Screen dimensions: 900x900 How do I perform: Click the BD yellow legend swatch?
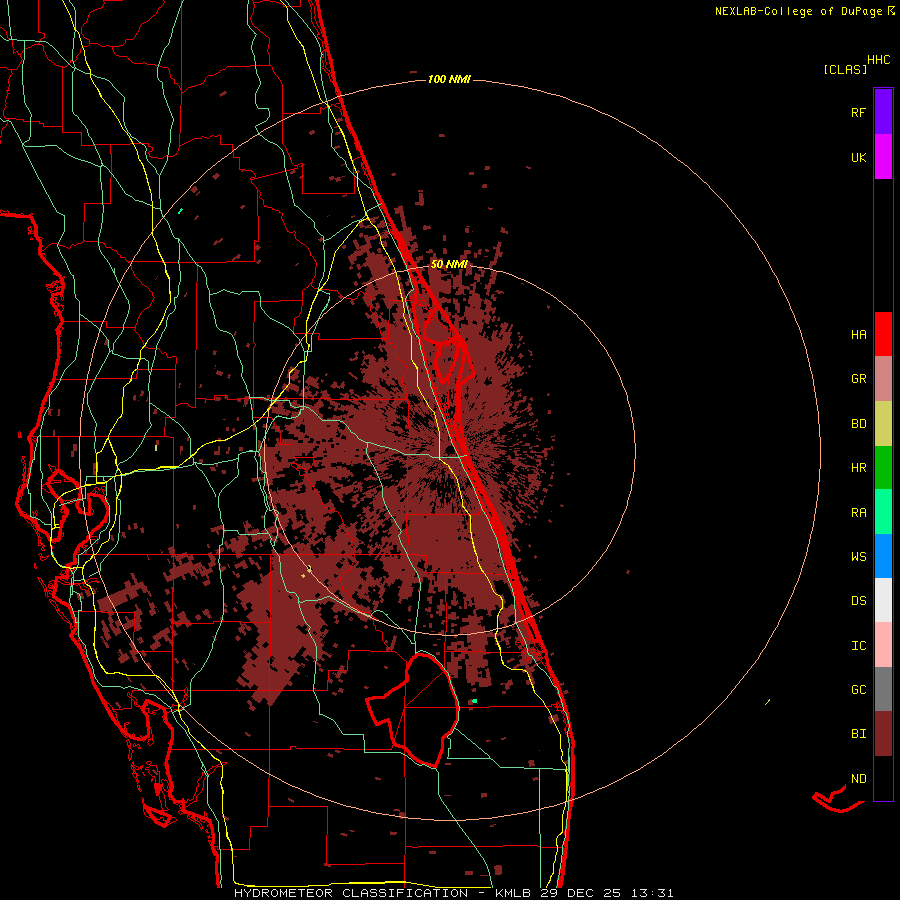(883, 424)
